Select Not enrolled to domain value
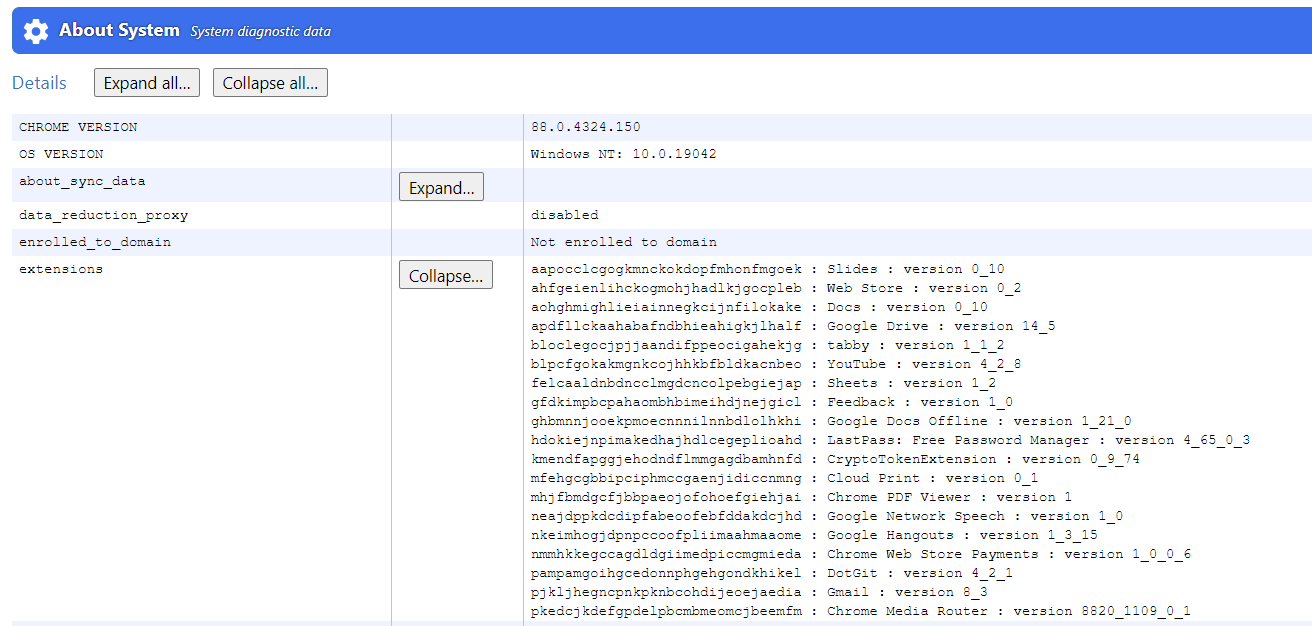Screen dimensions: 1312x626 [x=624, y=242]
